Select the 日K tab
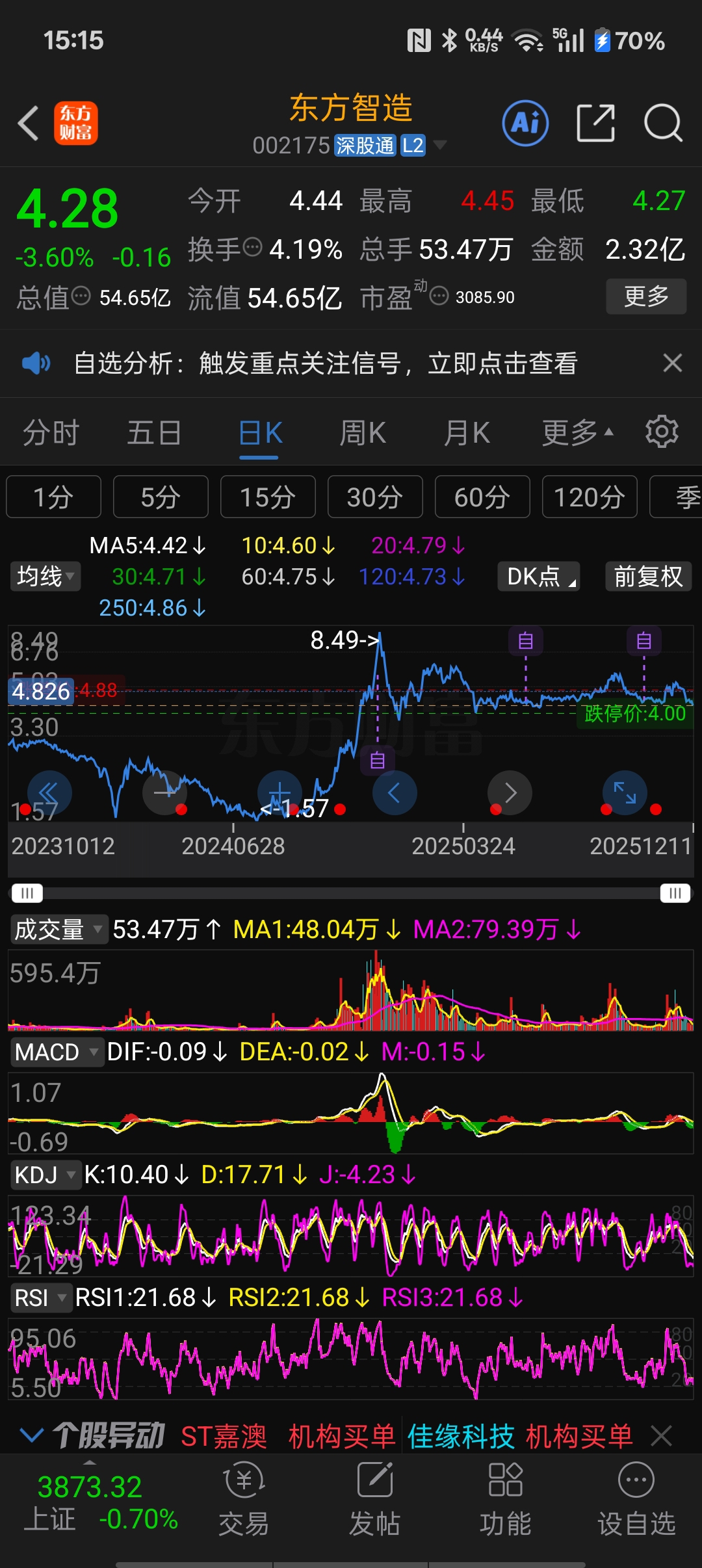 [x=260, y=432]
